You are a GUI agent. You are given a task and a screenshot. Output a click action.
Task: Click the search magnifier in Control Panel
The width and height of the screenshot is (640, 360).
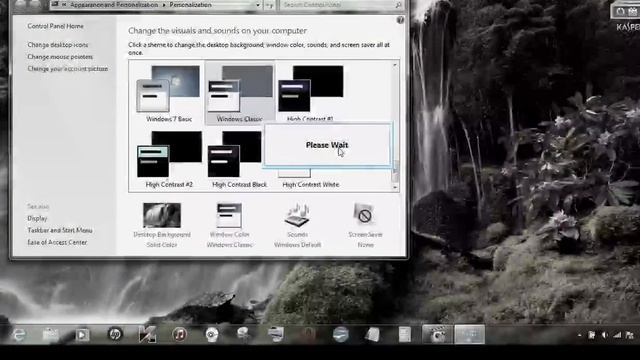click(398, 5)
